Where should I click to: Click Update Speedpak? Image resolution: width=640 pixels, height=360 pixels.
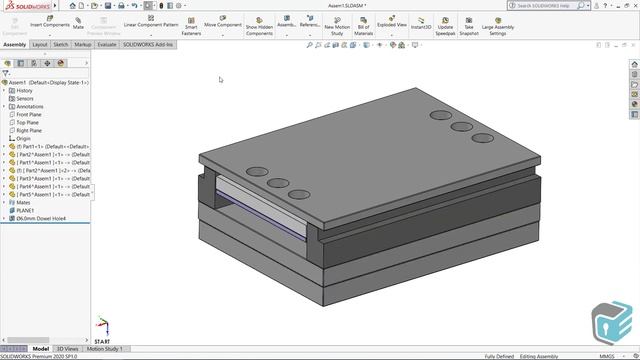tap(445, 26)
